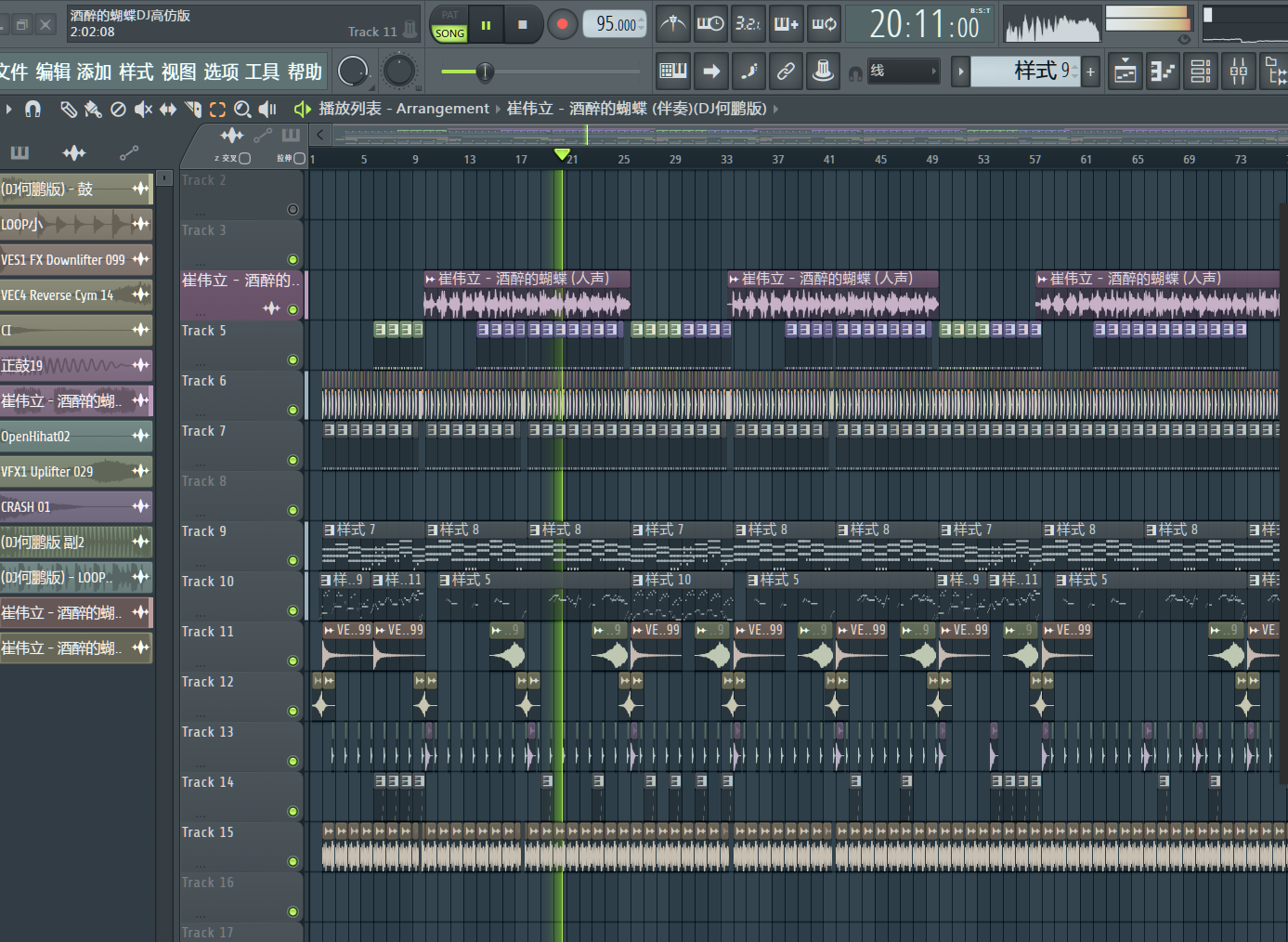Click the red Record button
The height and width of the screenshot is (942, 1288).
tap(562, 24)
